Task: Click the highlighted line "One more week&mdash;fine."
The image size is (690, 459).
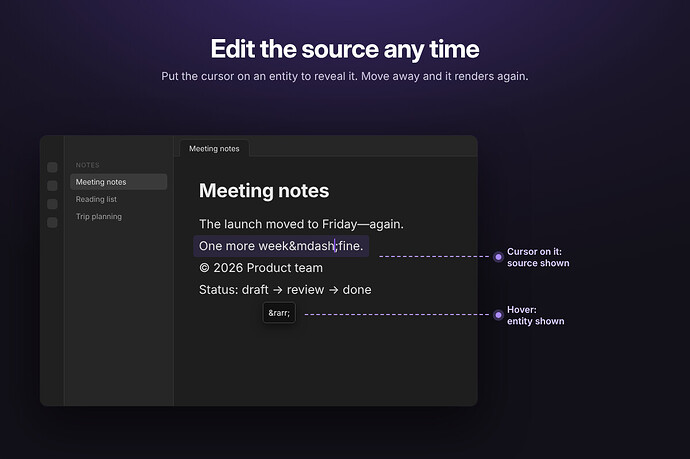Action: (281, 246)
